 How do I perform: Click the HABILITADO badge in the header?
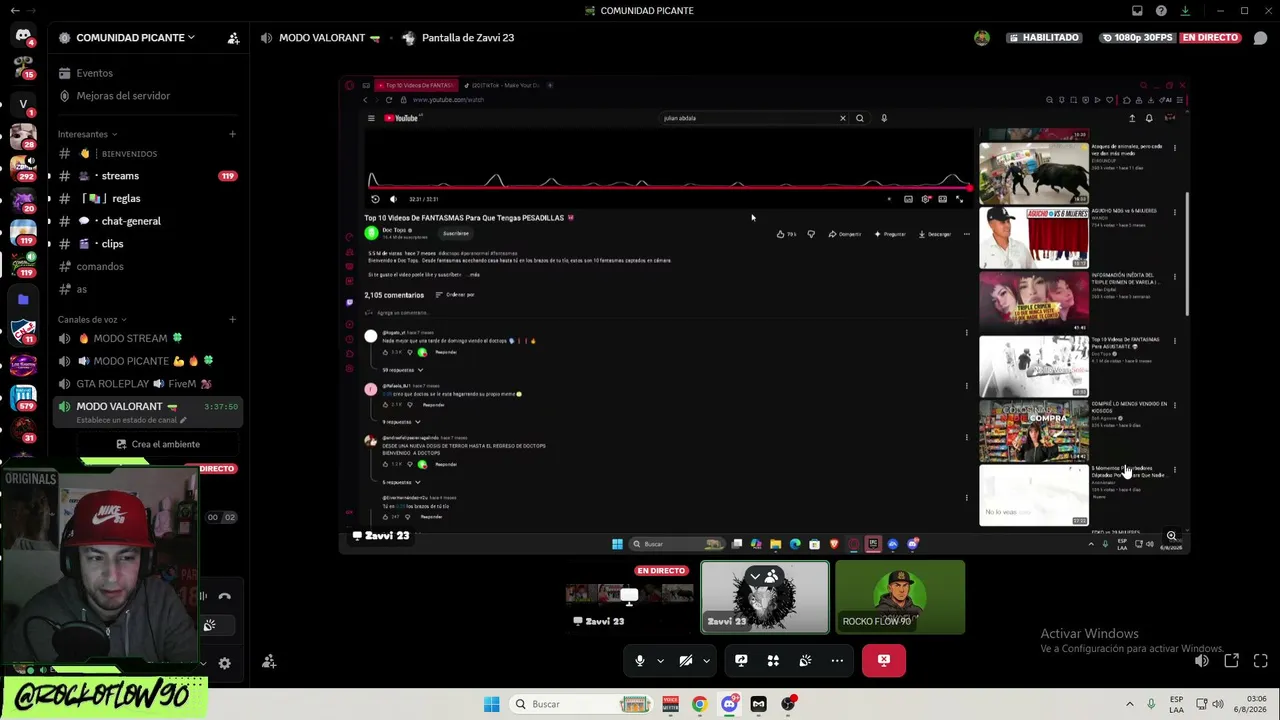point(1044,38)
